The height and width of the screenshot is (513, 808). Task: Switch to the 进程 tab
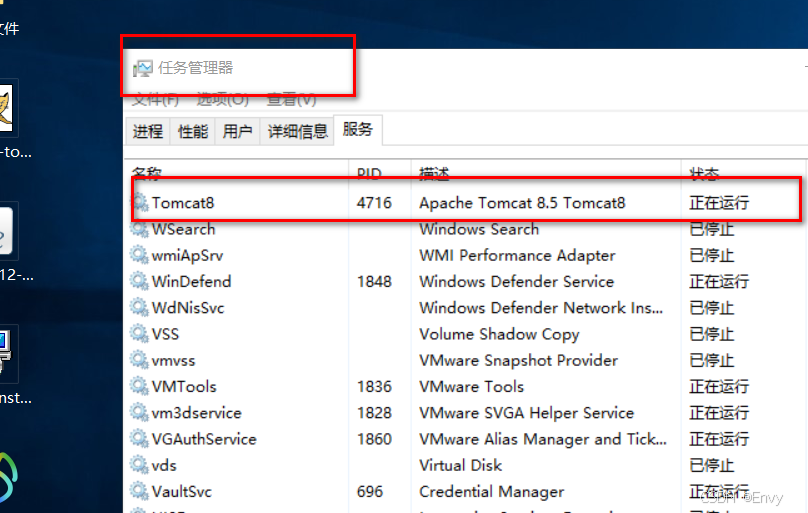coord(148,131)
